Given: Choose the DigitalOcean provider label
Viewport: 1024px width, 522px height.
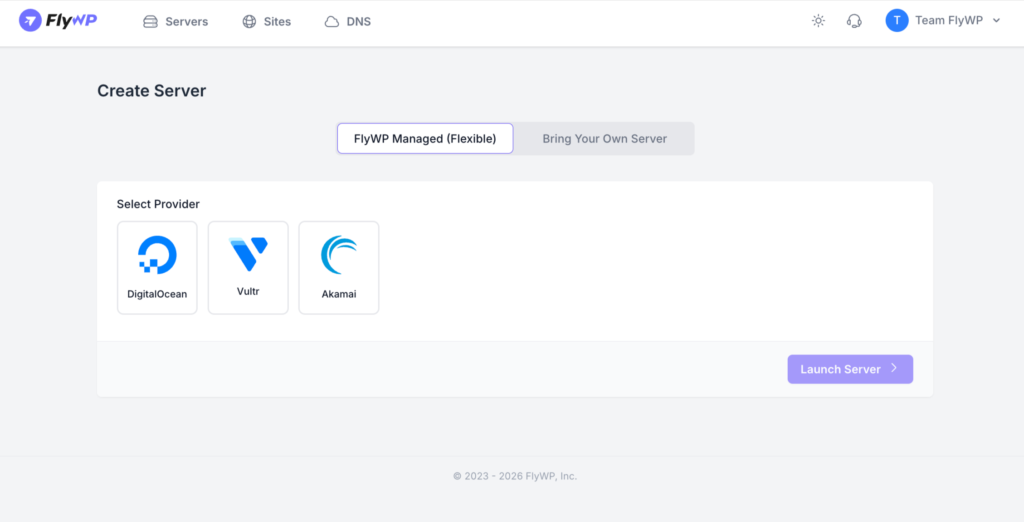Looking at the screenshot, I should [157, 295].
